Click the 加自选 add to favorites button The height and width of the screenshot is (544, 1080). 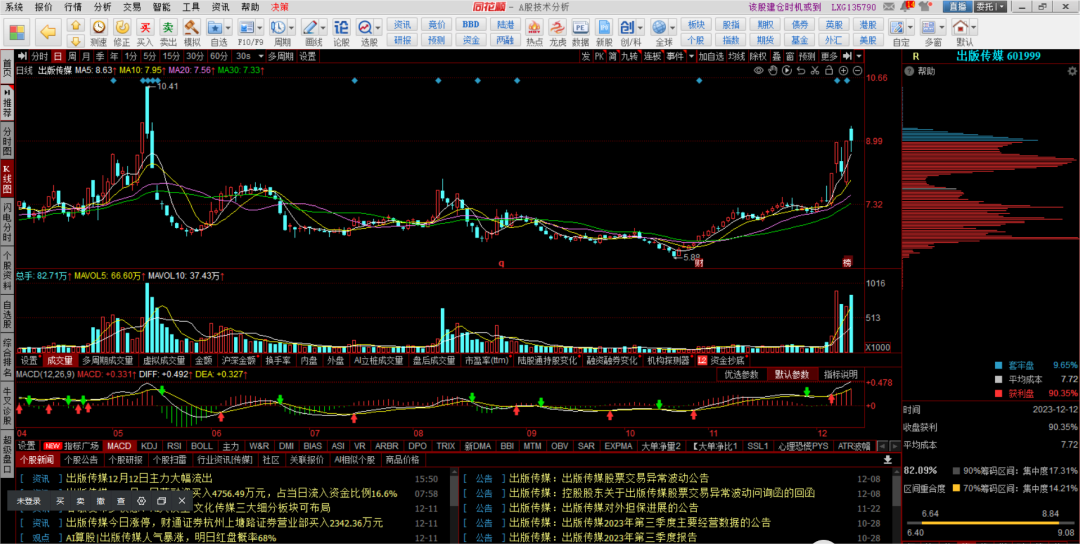point(711,56)
